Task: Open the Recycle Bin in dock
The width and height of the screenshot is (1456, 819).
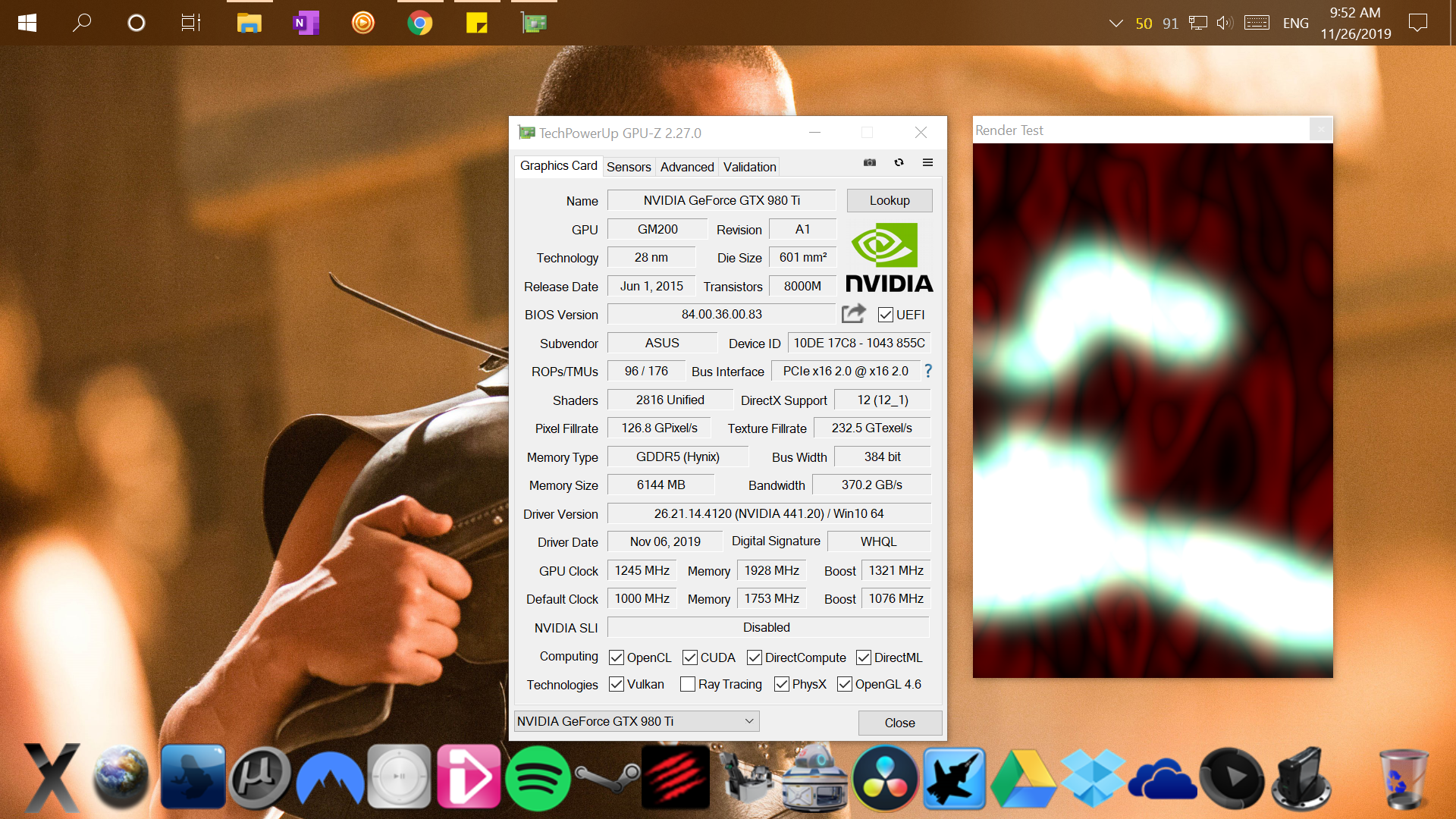Action: click(x=1403, y=778)
